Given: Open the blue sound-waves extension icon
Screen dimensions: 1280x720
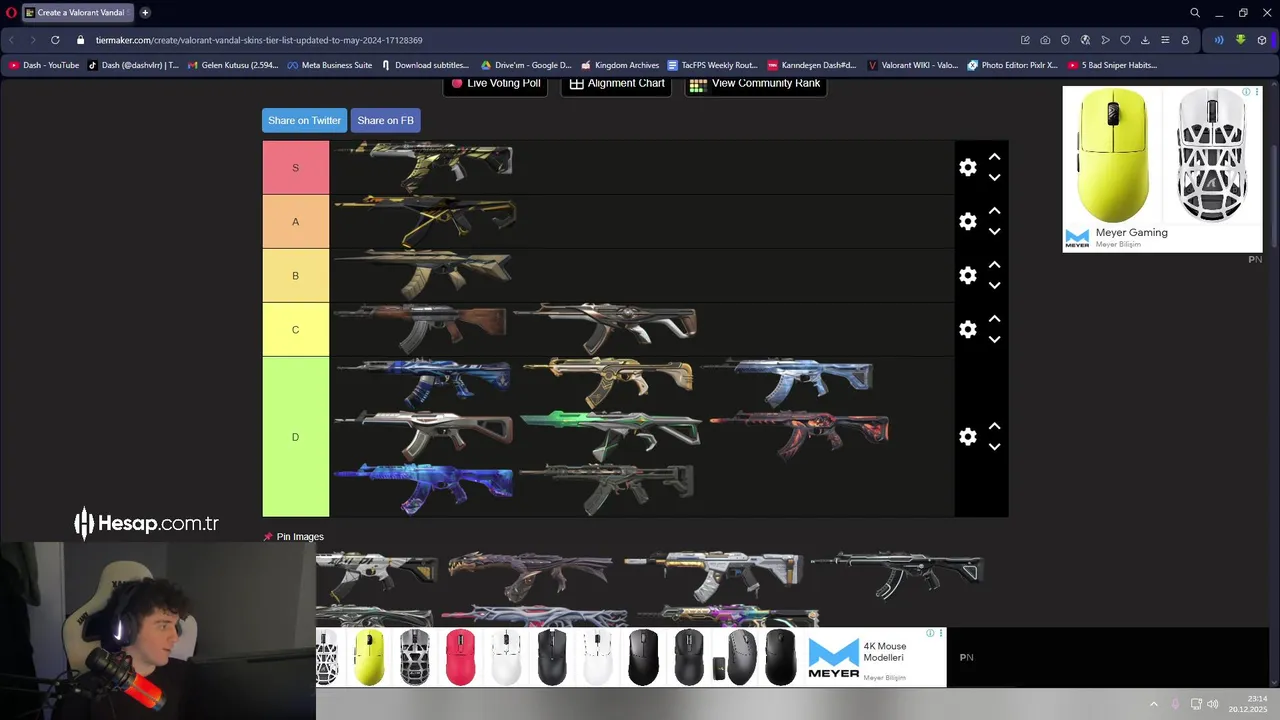Looking at the screenshot, I should [1219, 40].
